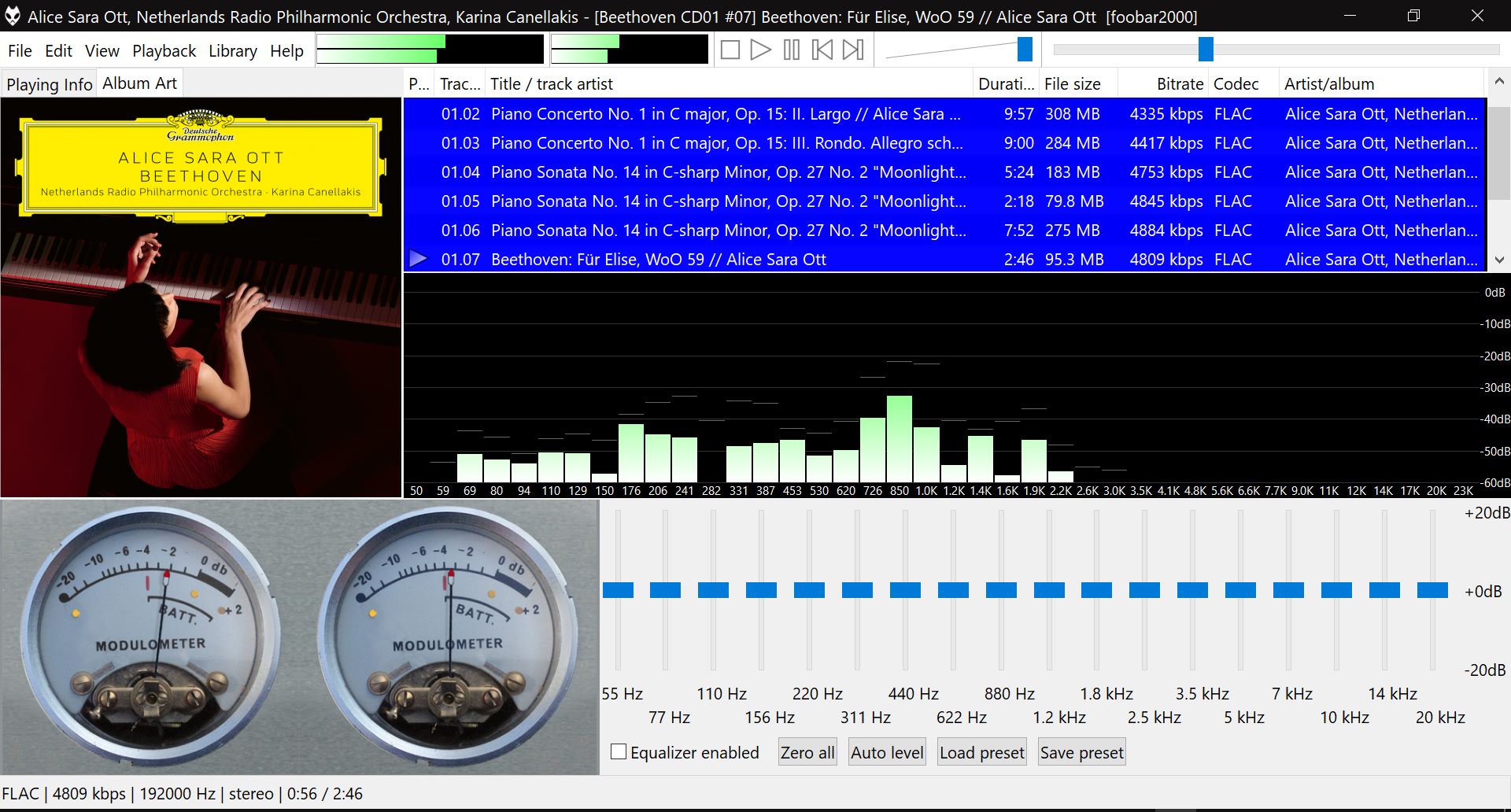Enable the Equalizer checkbox

click(x=619, y=752)
